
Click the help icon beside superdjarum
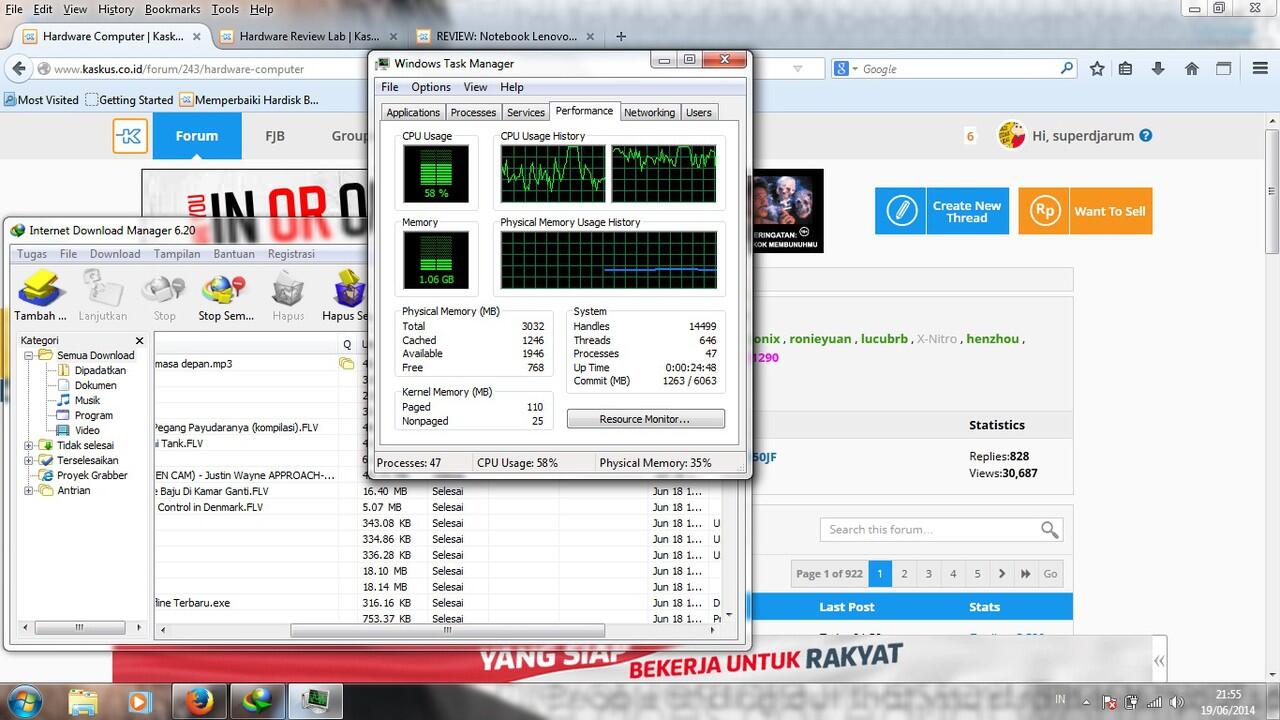pos(1146,136)
